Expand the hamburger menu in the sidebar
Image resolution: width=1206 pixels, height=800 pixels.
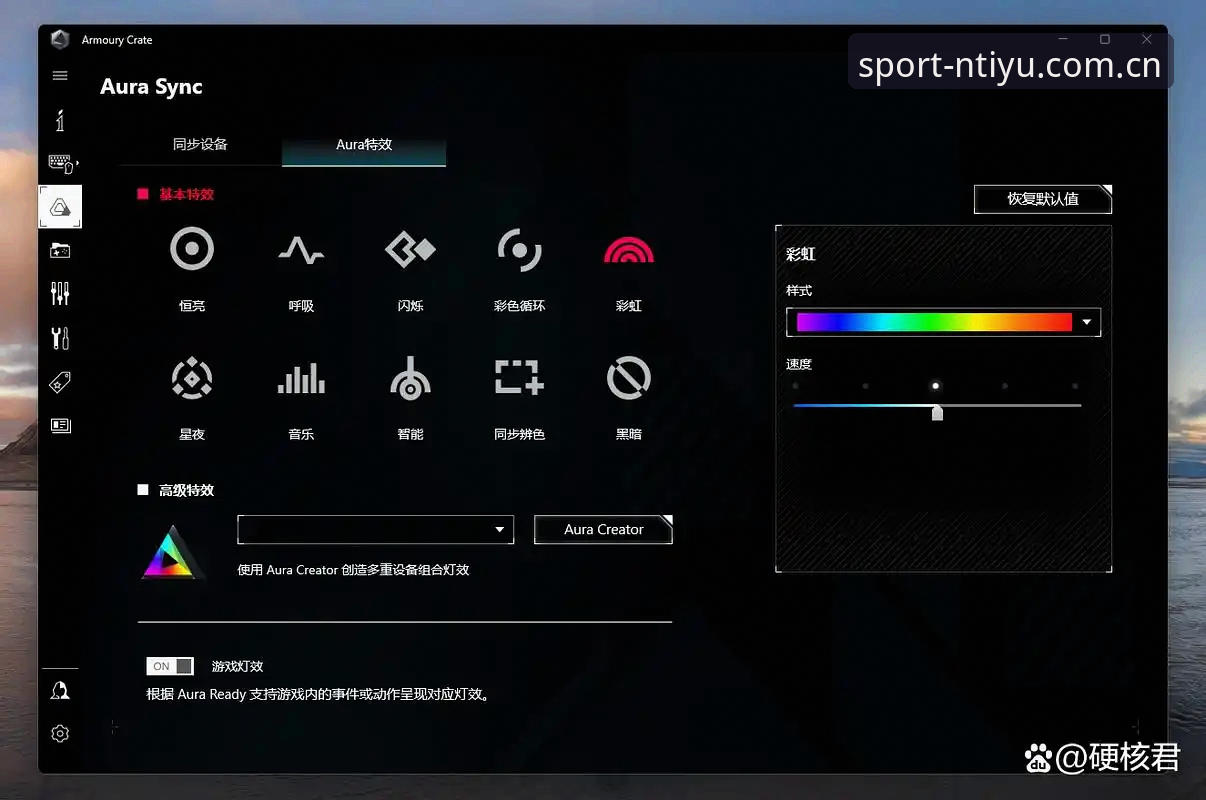point(60,76)
